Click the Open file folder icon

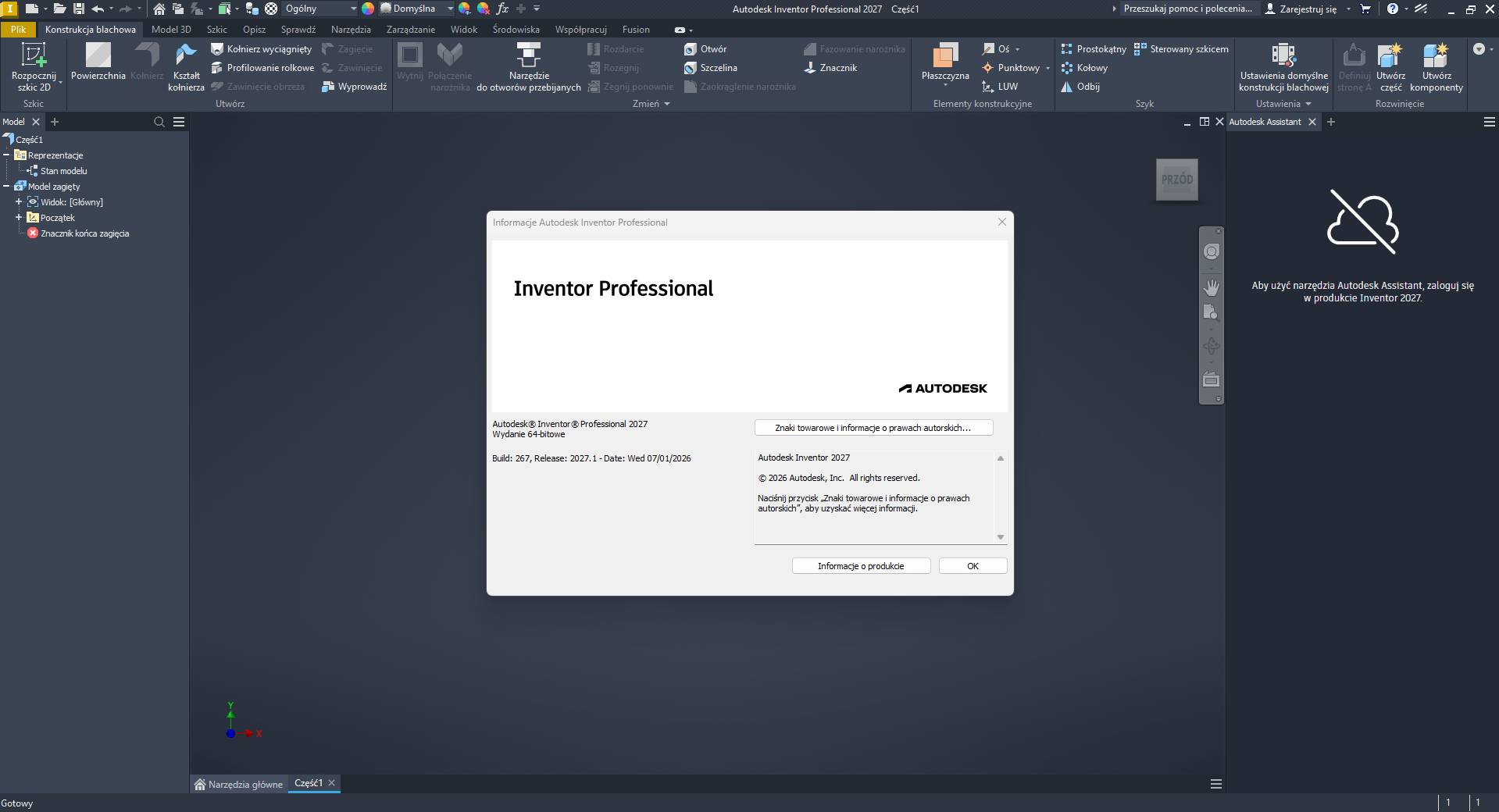pos(59,9)
